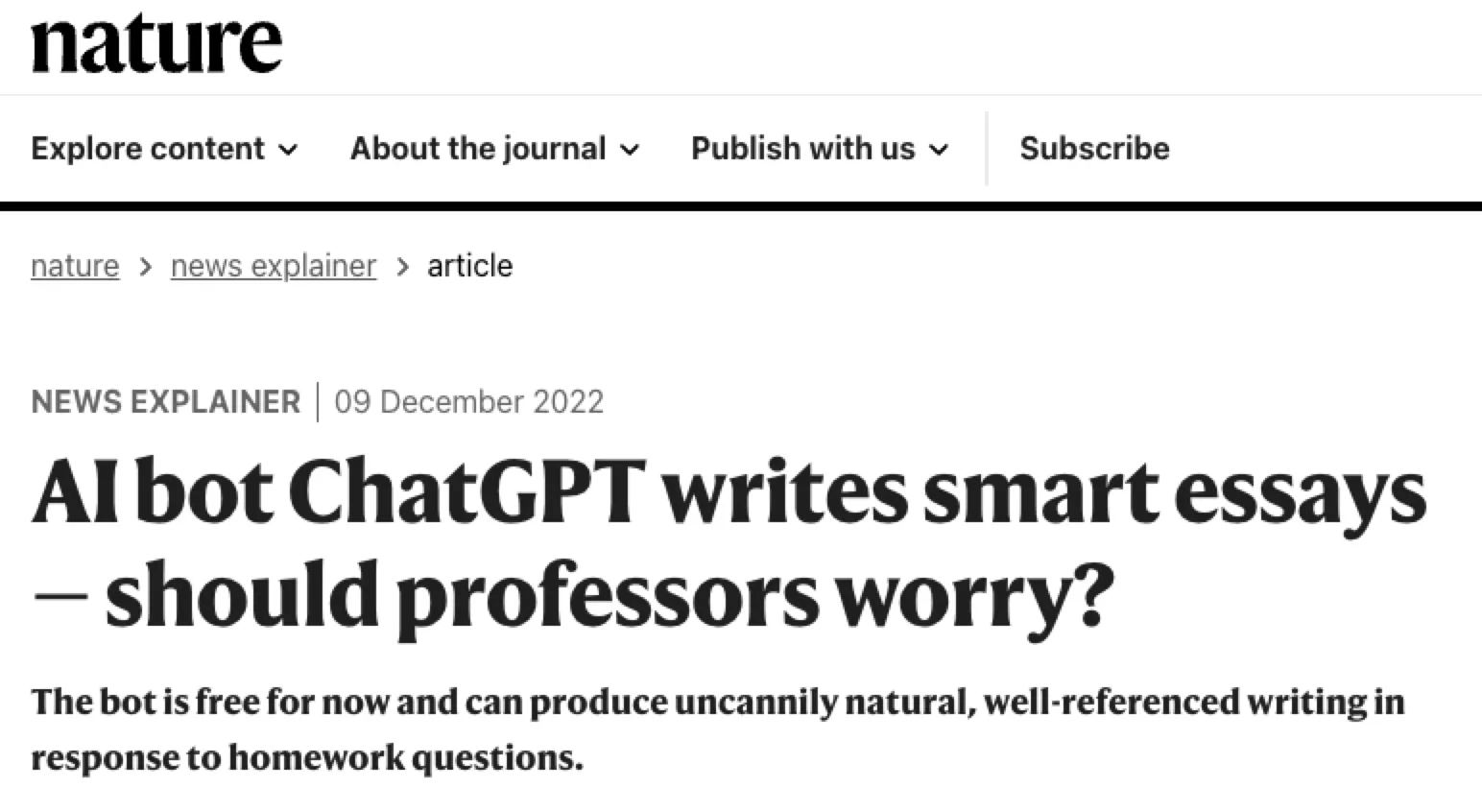Screen dimensions: 1482x812
Task: Open the About the journal menu
Action: (478, 149)
